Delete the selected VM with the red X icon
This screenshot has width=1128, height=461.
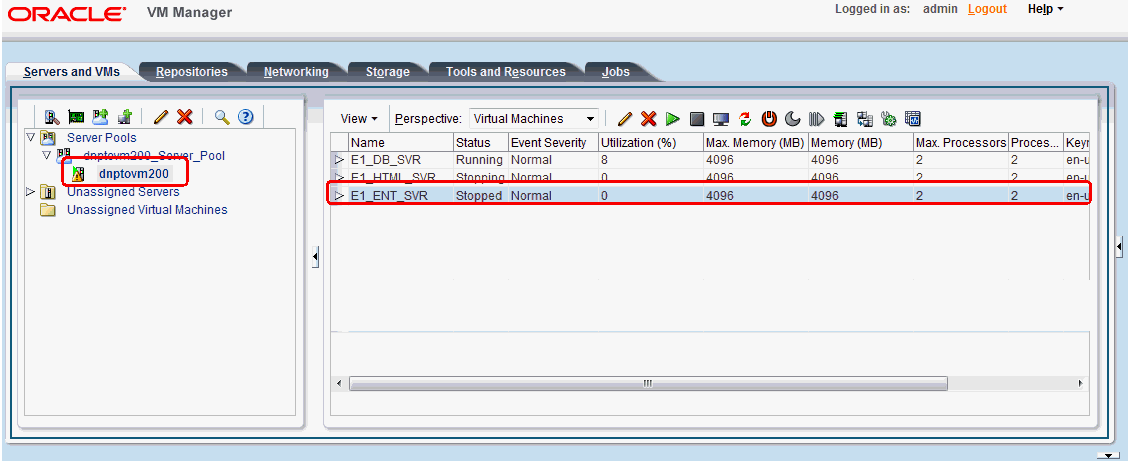(x=649, y=119)
